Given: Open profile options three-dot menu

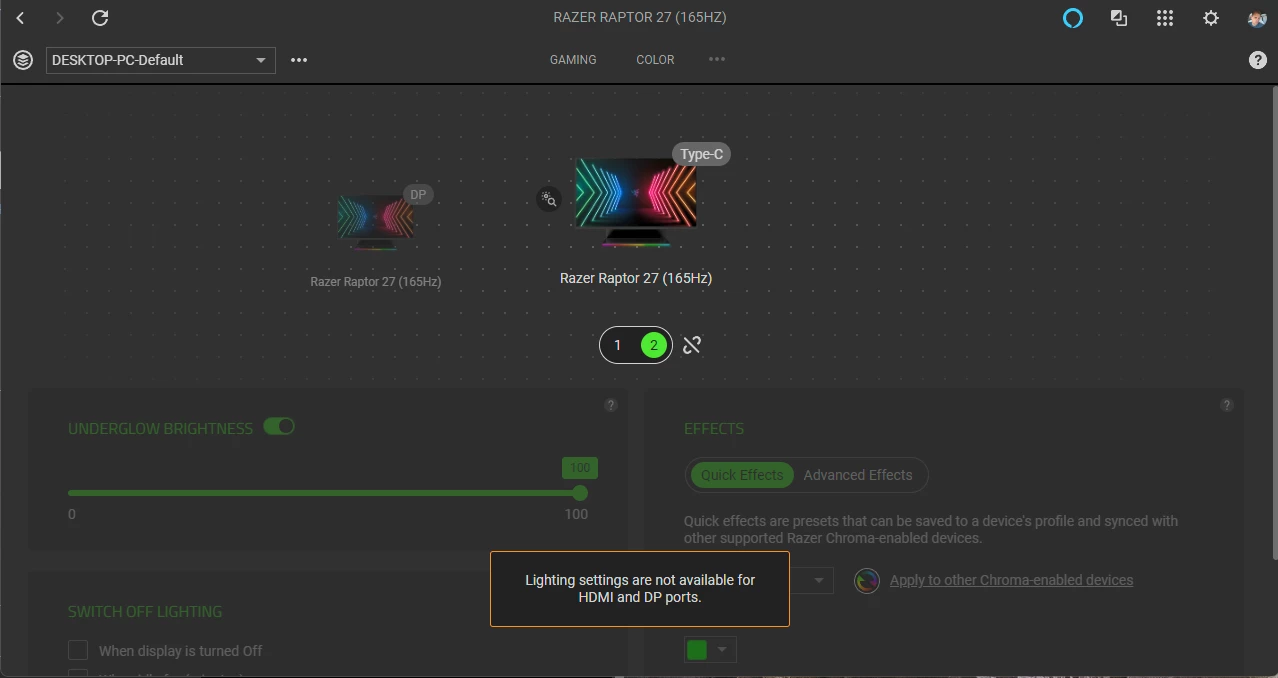Looking at the screenshot, I should tap(299, 60).
